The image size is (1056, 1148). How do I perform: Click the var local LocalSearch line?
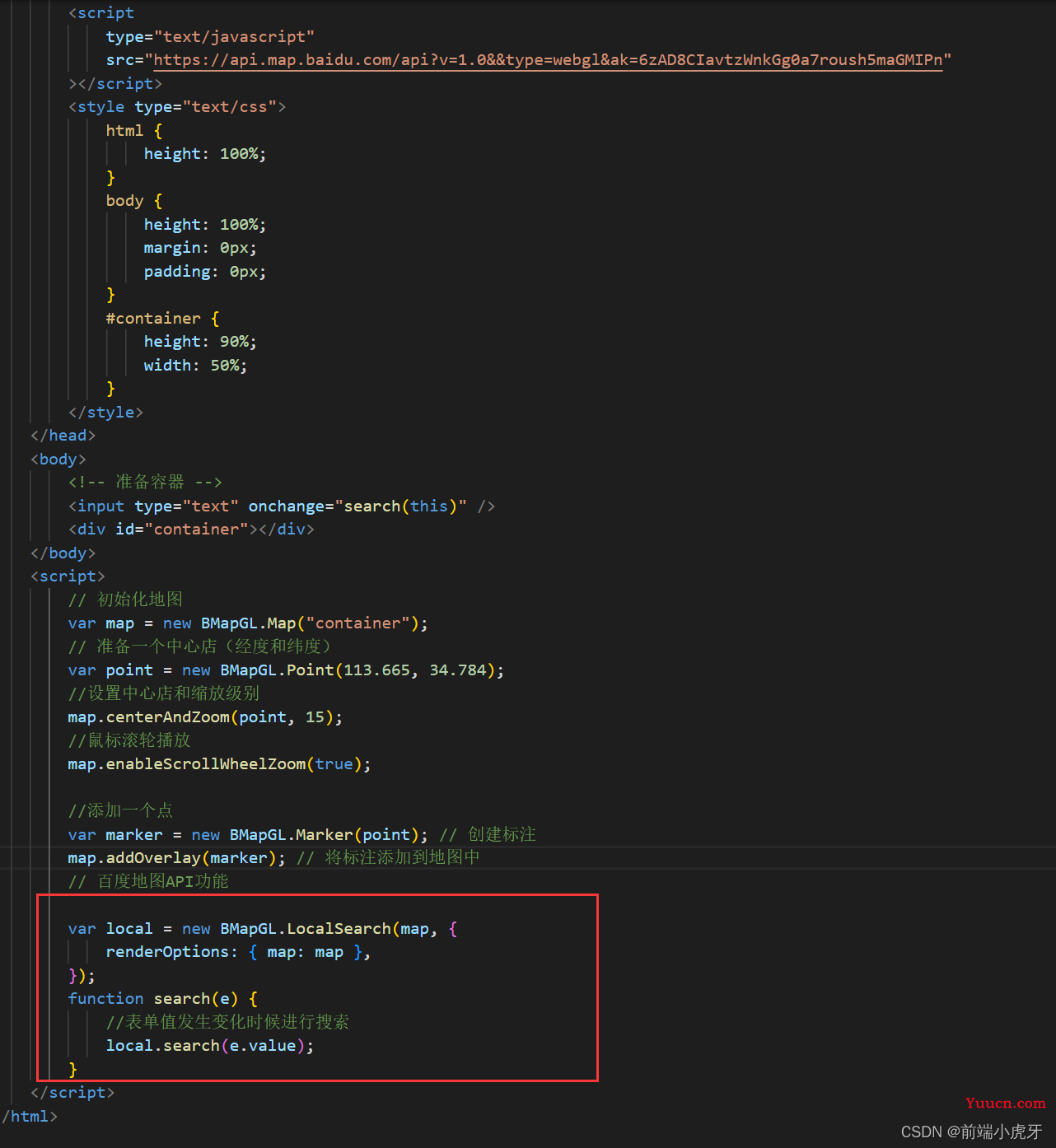(x=263, y=929)
